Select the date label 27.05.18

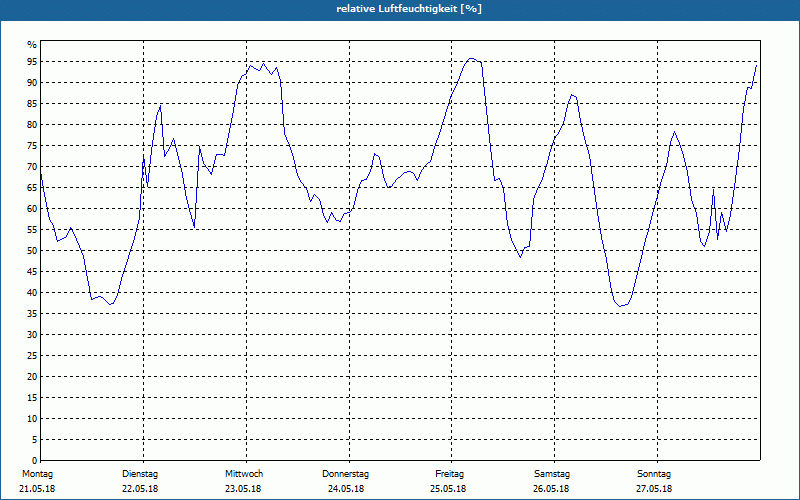point(654,489)
